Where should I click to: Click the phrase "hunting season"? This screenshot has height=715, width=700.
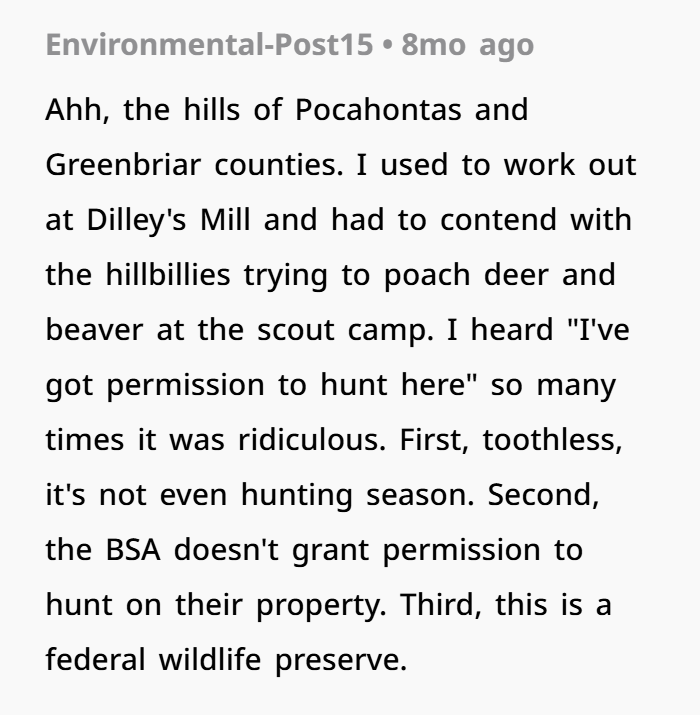pyautogui.click(x=357, y=496)
